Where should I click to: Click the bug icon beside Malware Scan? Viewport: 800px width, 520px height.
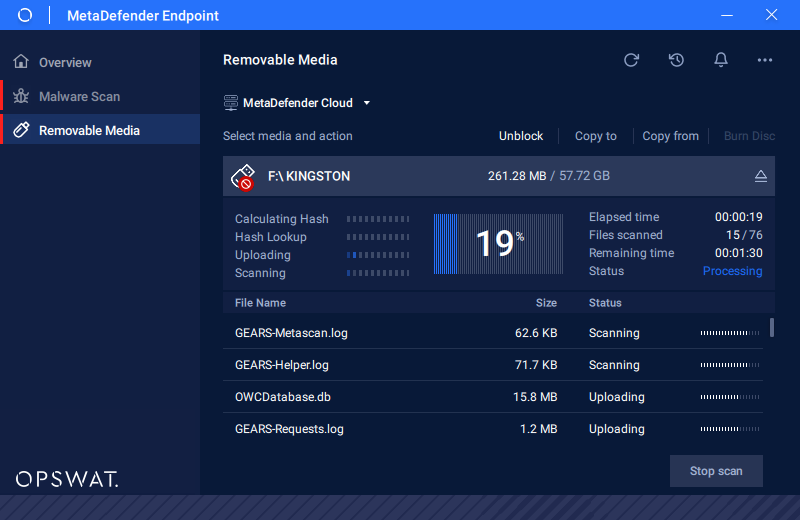pos(21,96)
